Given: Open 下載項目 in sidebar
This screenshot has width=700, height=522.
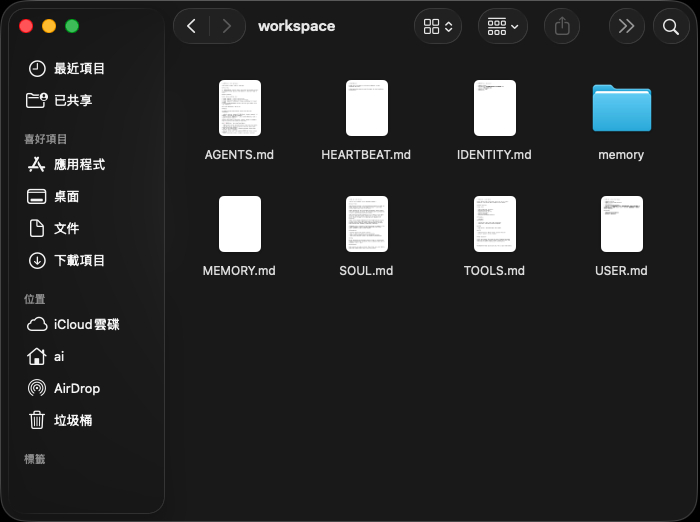Looking at the screenshot, I should 79,260.
